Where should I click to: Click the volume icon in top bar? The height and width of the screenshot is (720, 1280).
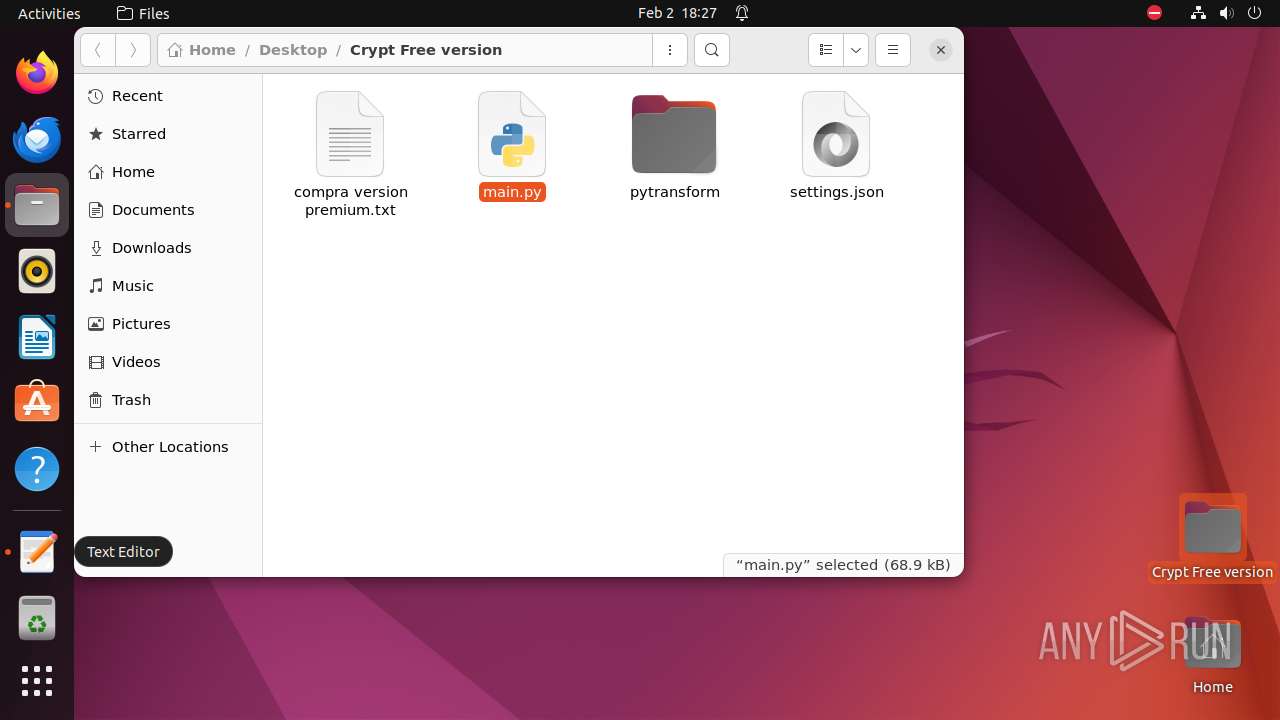point(1226,13)
